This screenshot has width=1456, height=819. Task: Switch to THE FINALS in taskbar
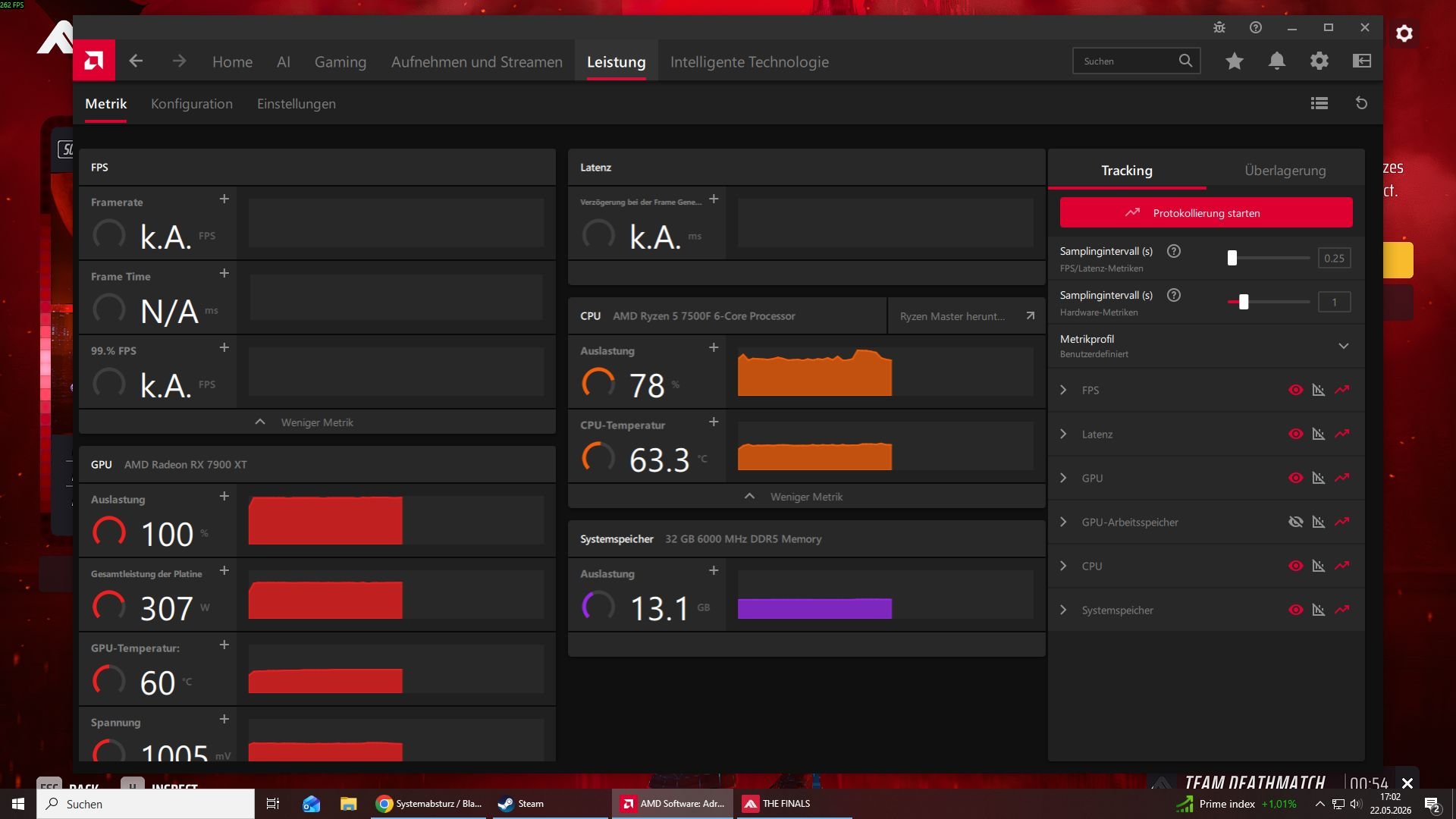[x=795, y=804]
